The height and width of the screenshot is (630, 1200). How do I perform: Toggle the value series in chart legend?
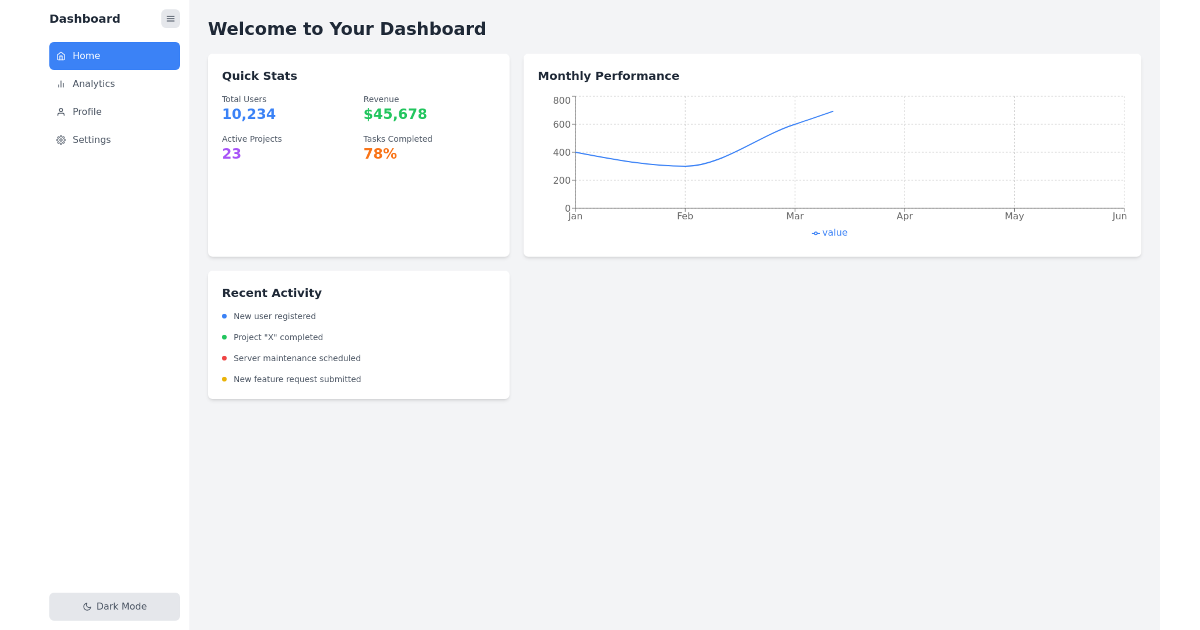tap(828, 232)
